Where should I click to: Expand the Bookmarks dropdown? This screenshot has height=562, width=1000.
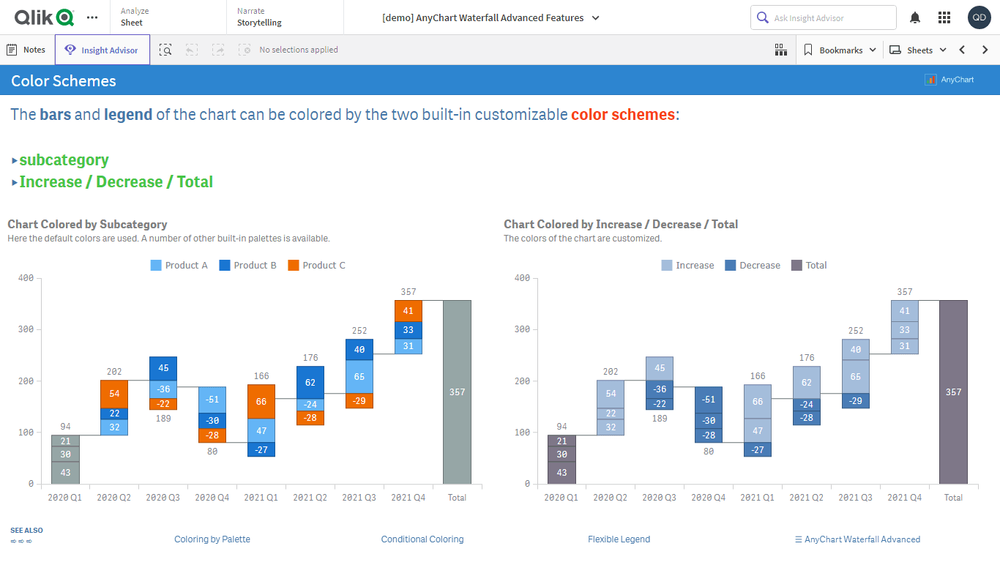(839, 50)
